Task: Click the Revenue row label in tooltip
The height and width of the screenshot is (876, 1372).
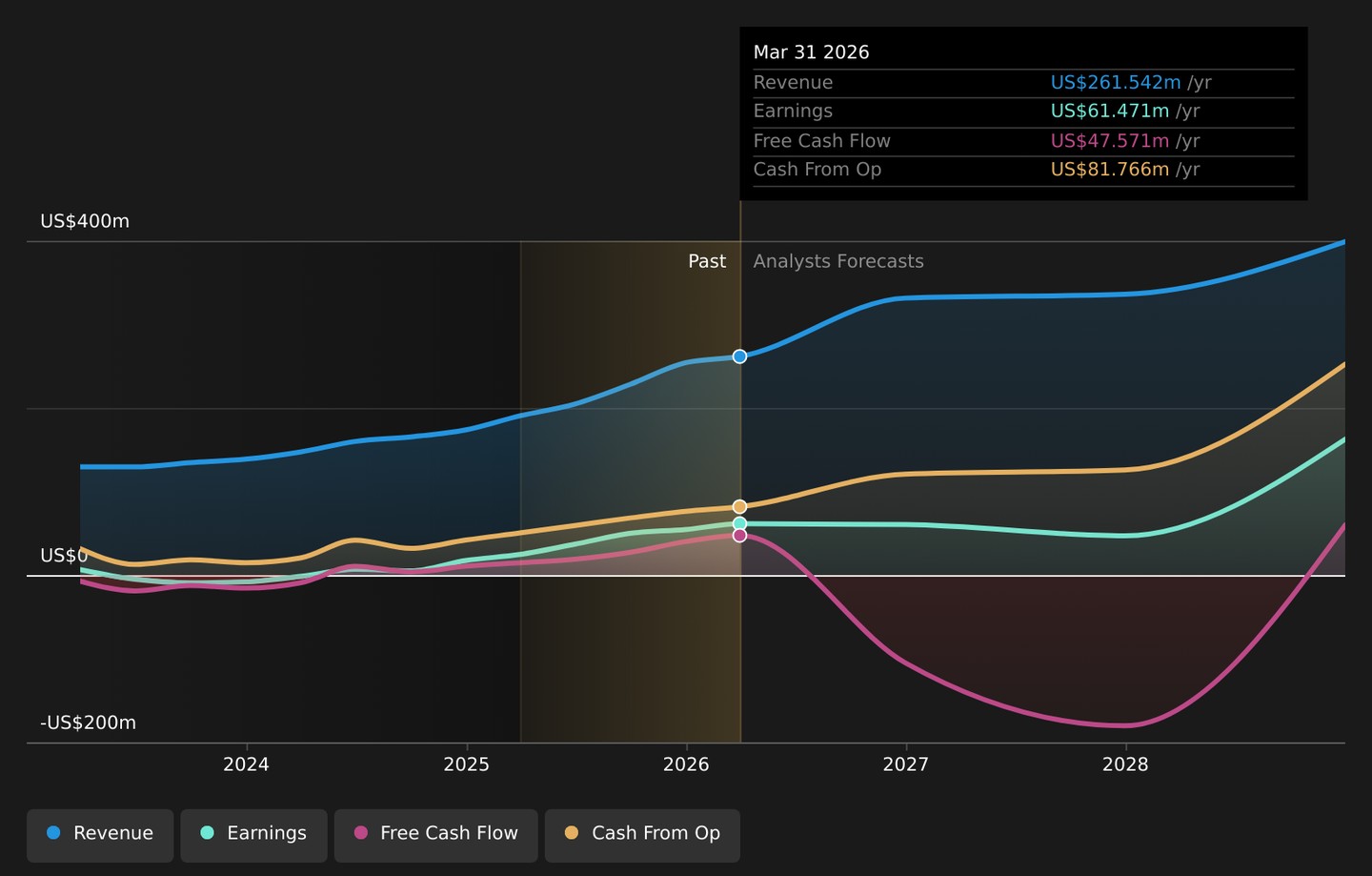Action: [x=793, y=82]
